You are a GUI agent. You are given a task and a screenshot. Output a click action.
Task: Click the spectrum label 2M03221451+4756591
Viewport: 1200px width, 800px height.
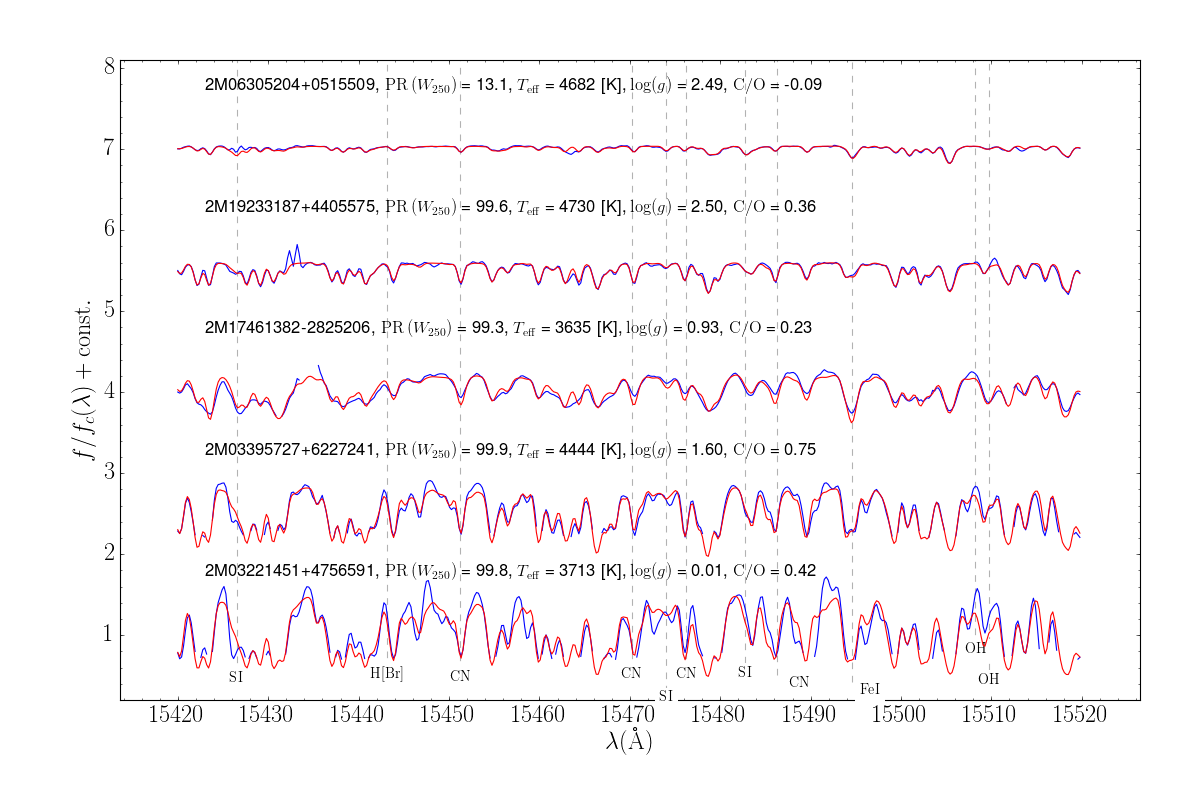(290, 571)
